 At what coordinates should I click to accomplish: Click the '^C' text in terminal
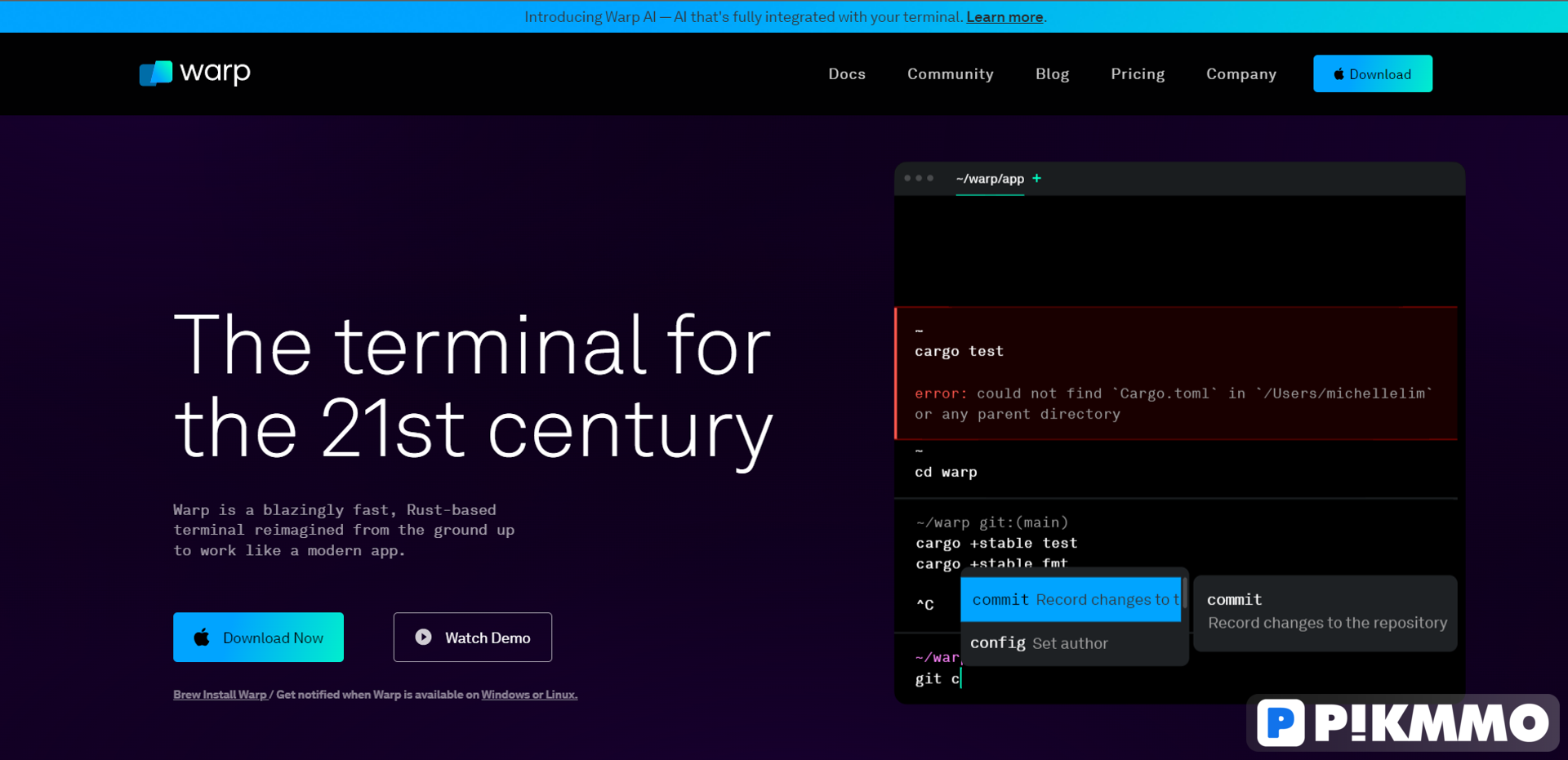click(x=924, y=605)
